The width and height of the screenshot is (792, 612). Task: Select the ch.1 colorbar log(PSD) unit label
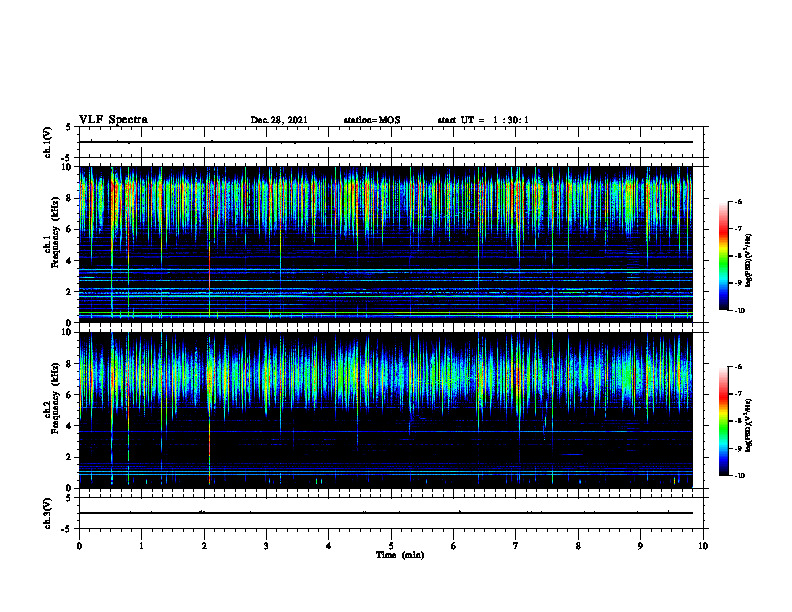tap(749, 261)
